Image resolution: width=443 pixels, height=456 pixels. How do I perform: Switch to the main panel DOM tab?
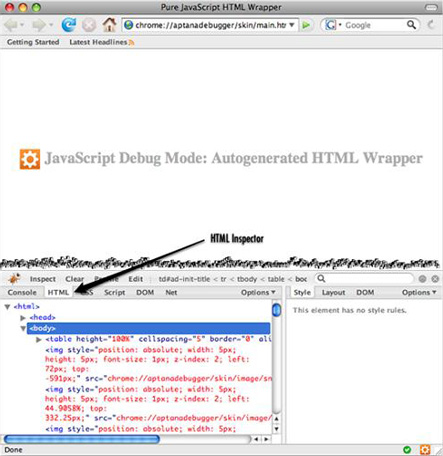[145, 293]
